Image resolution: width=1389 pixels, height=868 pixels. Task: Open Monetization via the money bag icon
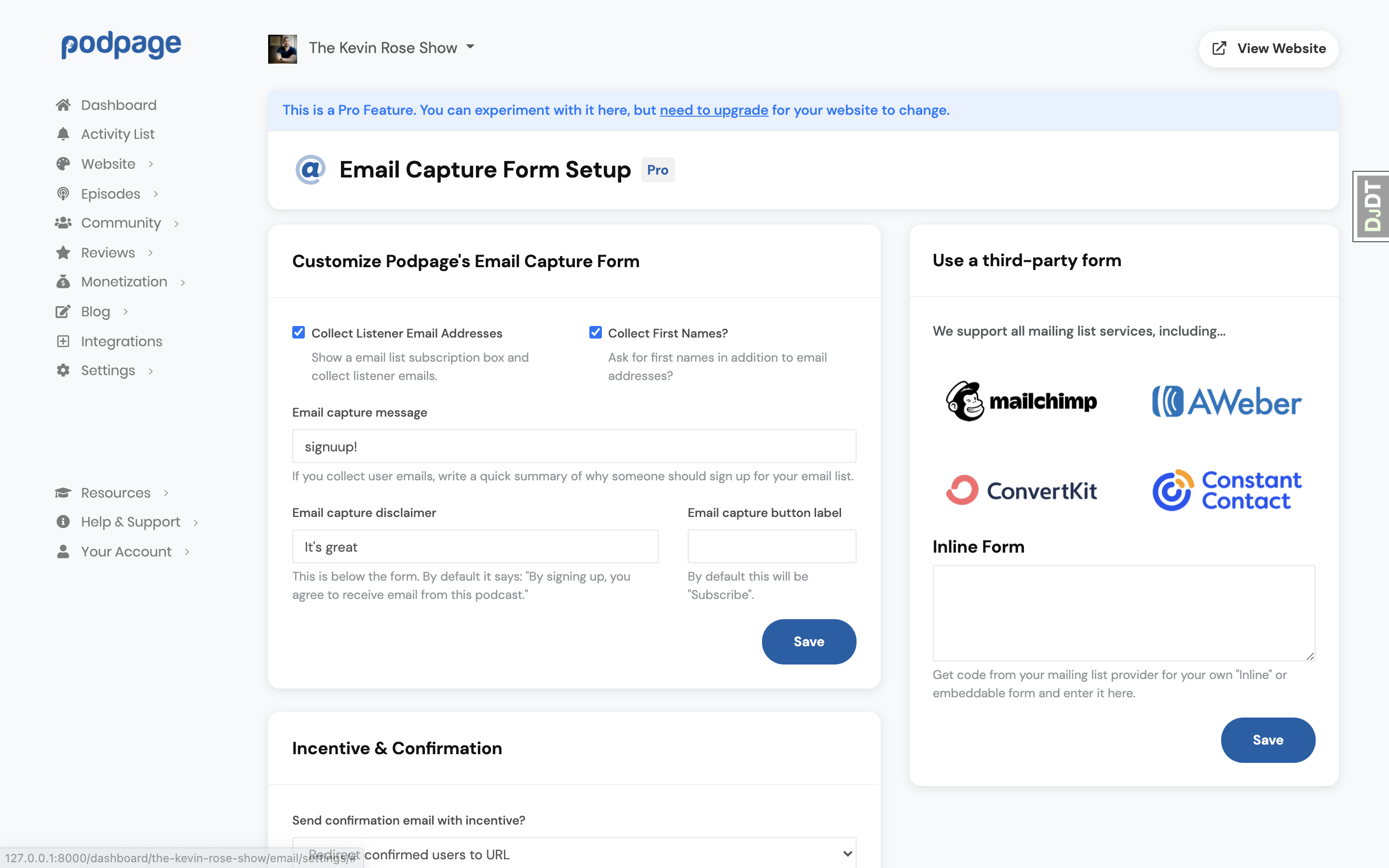click(x=64, y=281)
